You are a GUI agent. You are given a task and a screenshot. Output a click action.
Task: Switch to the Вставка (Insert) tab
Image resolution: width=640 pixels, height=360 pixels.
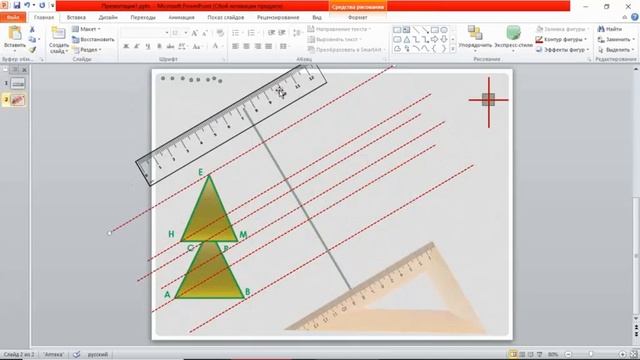76,18
